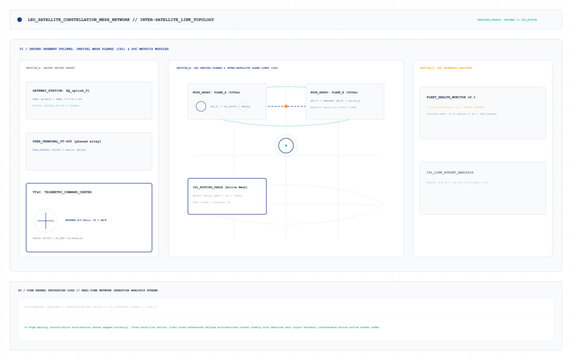The height and width of the screenshot is (360, 572).
Task: Open the ISL_ROUTING_TABLE Active Mesh card
Action: click(227, 196)
